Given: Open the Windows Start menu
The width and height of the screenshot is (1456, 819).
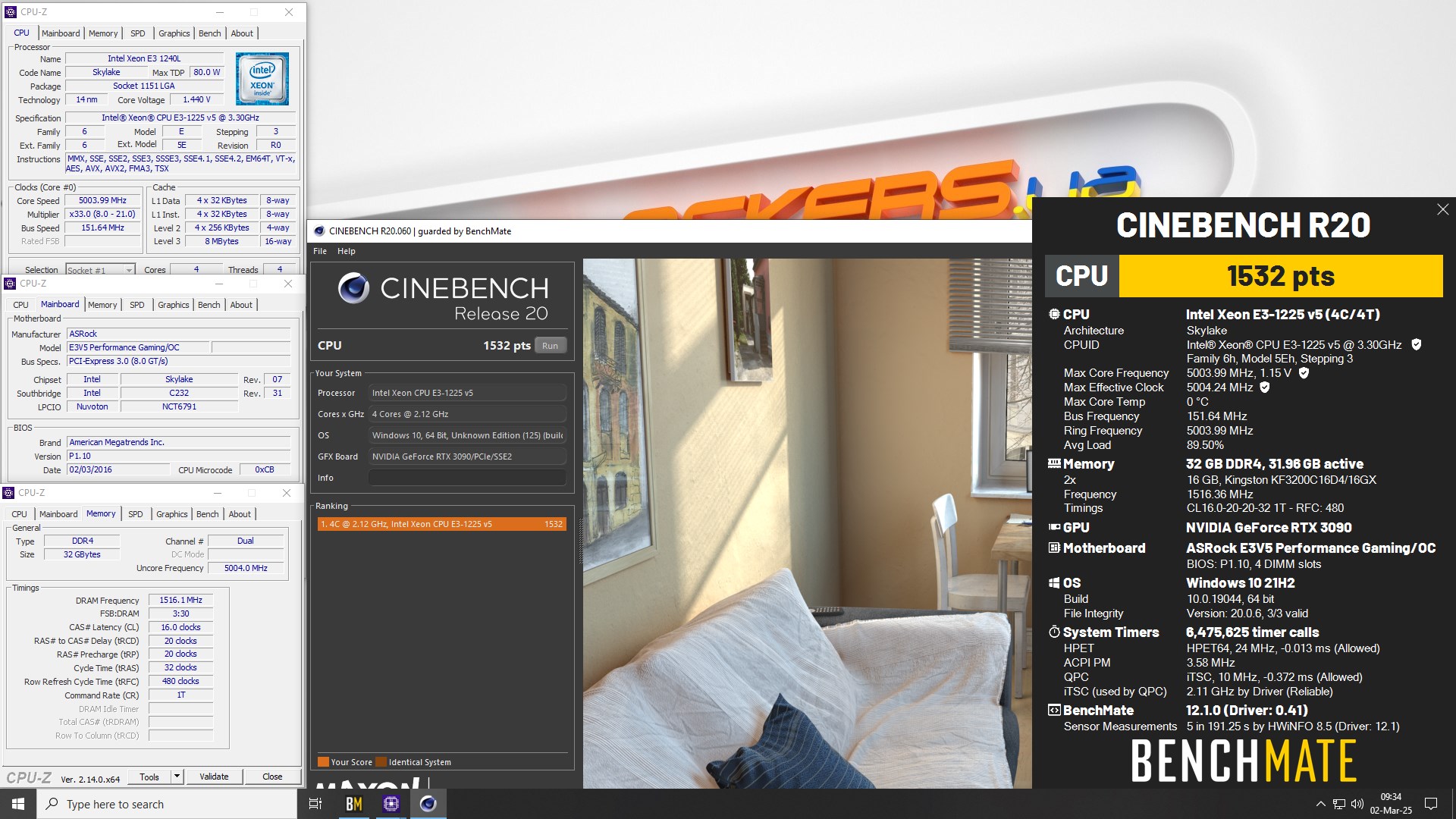Looking at the screenshot, I should [x=18, y=804].
